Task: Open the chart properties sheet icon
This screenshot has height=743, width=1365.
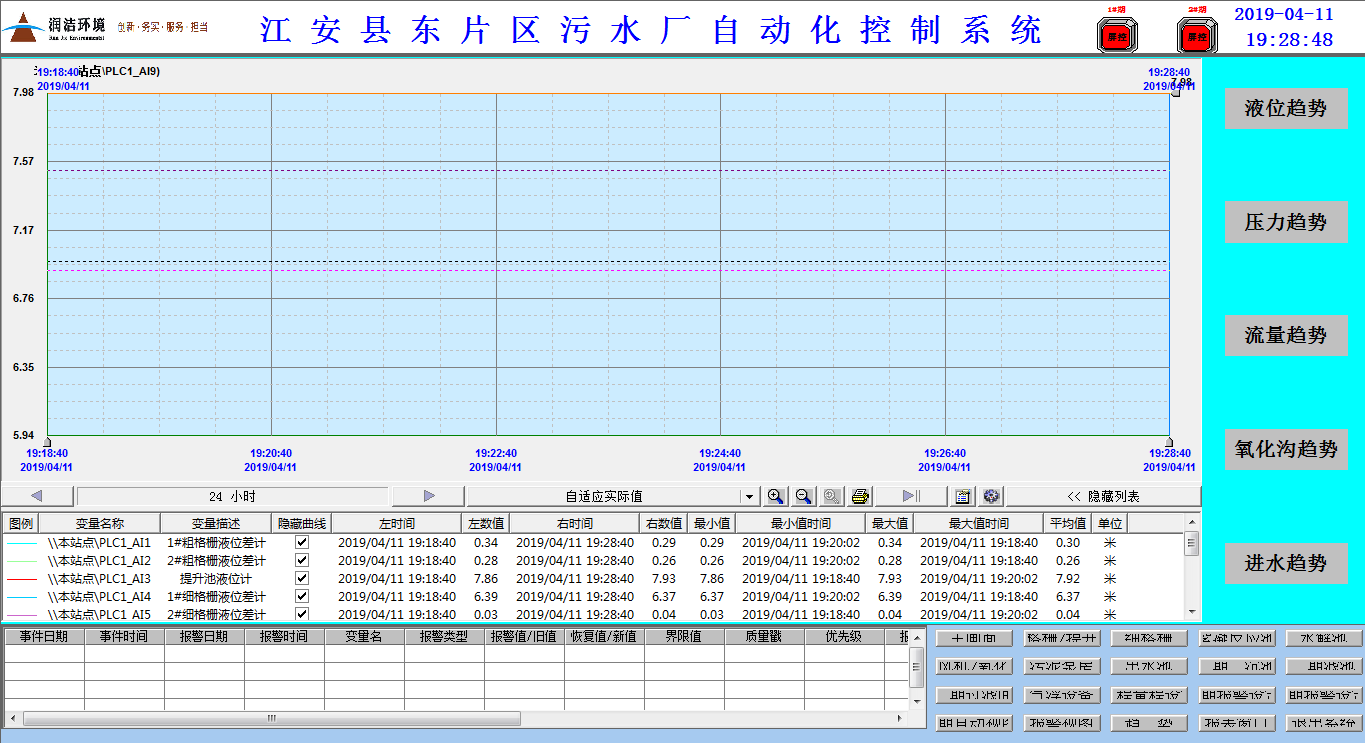Action: tap(963, 496)
